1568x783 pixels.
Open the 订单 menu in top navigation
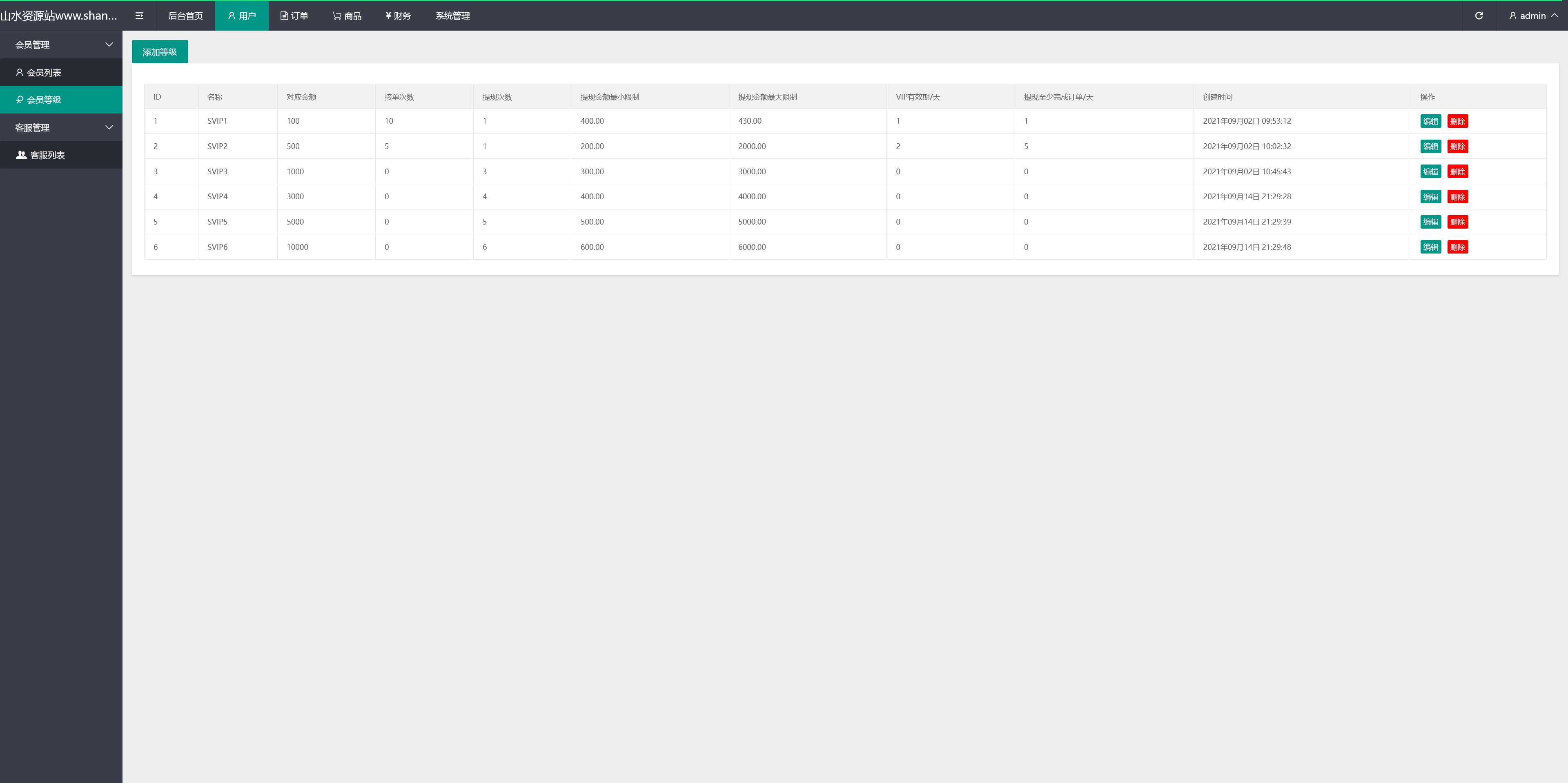click(x=294, y=16)
